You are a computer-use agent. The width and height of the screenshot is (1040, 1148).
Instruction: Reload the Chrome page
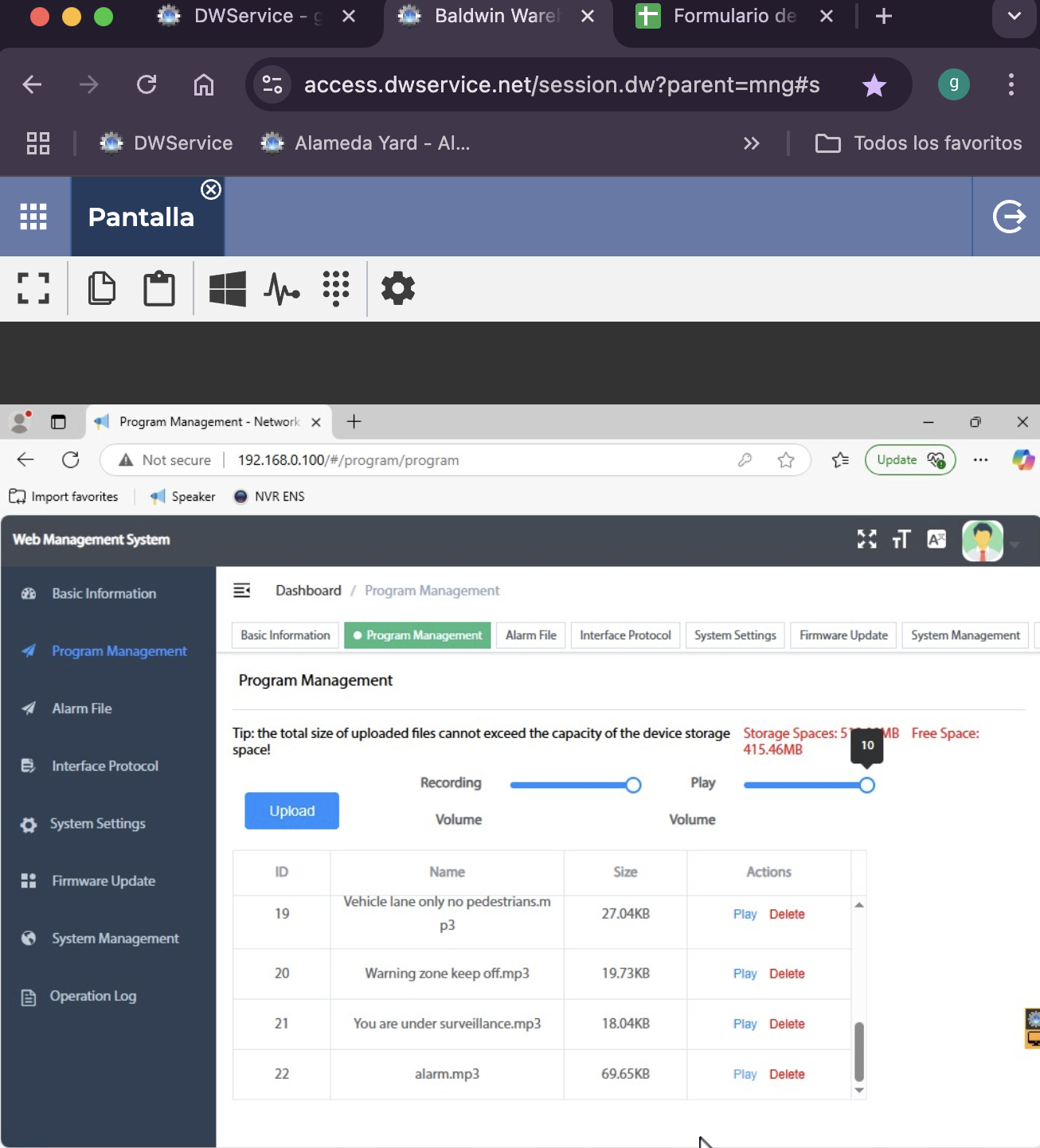pos(147,84)
